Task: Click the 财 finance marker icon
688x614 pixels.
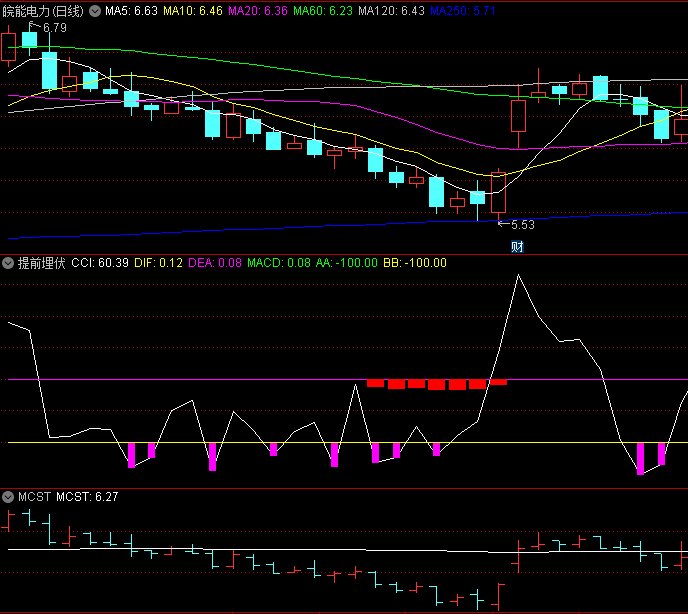Action: tap(517, 247)
